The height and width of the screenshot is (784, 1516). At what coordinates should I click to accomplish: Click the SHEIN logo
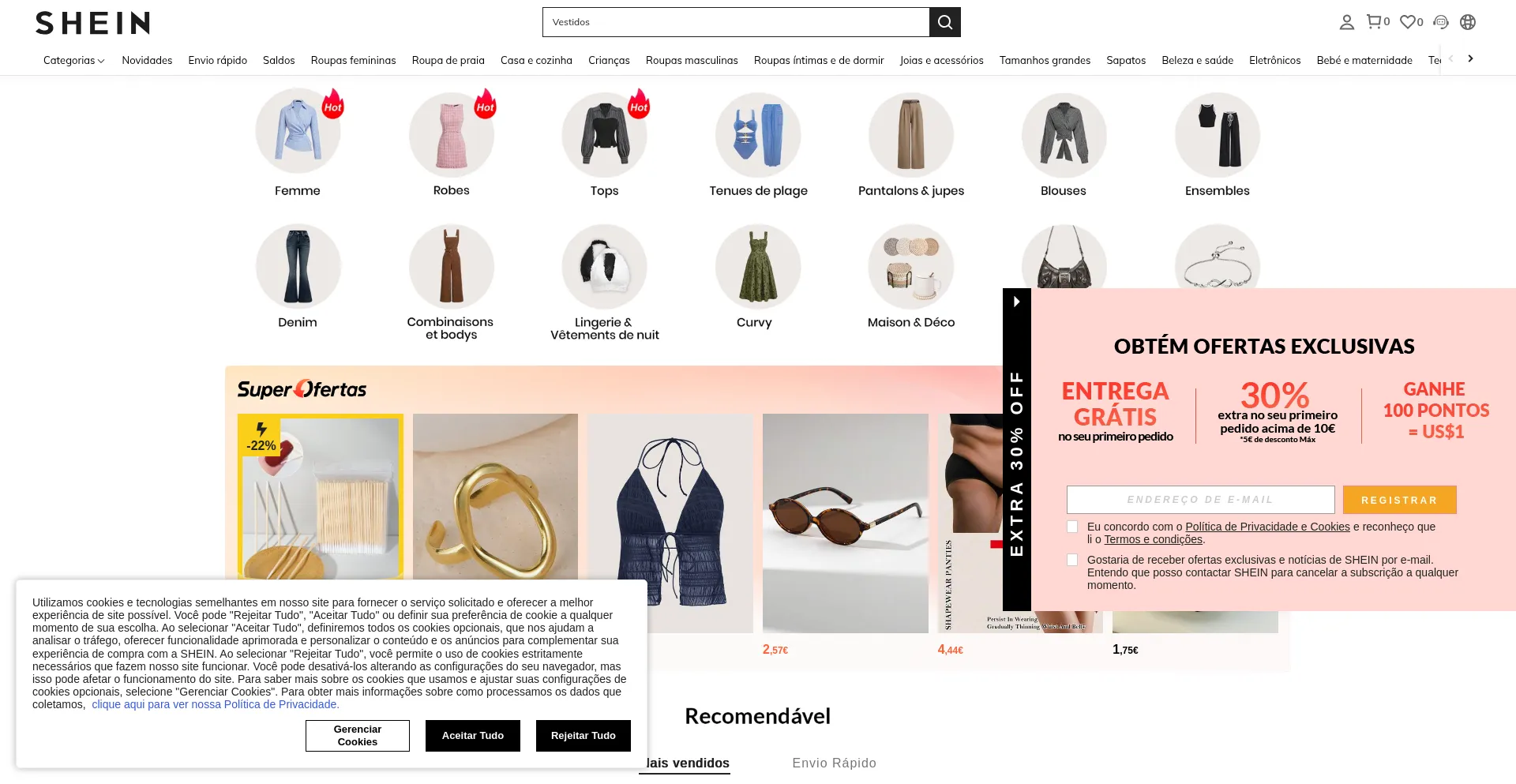tap(92, 23)
